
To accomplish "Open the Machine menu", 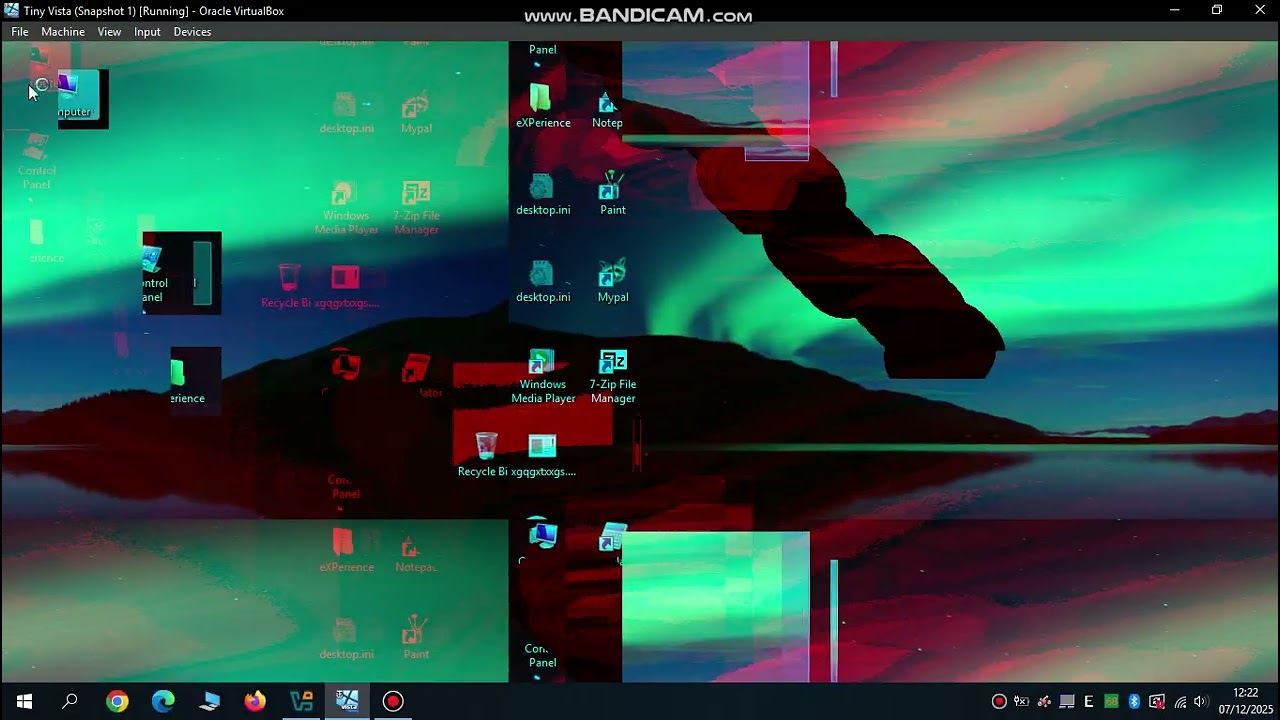I will tap(63, 32).
